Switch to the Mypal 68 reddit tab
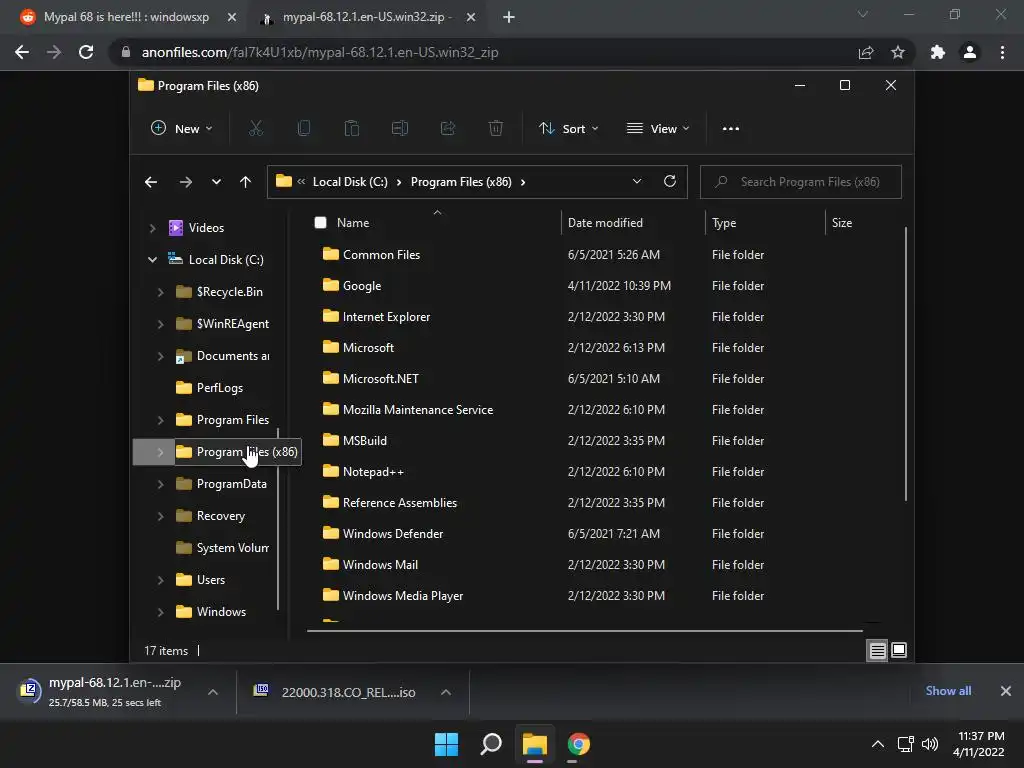The image size is (1024, 768). click(x=125, y=17)
